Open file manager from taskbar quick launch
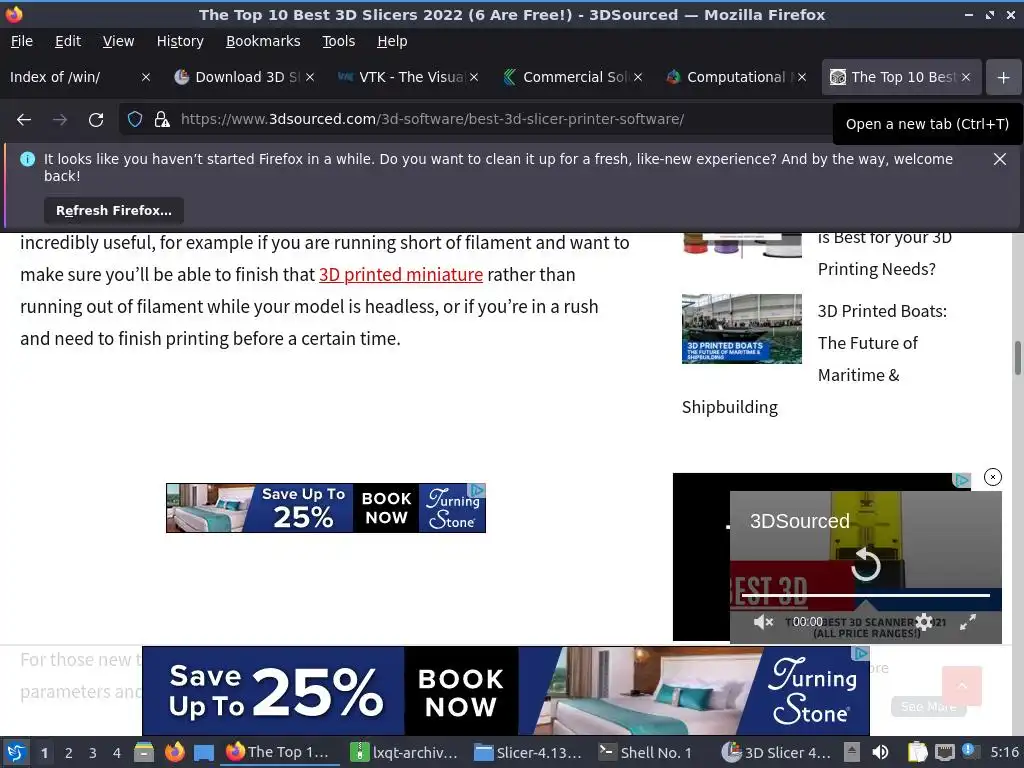 point(144,752)
